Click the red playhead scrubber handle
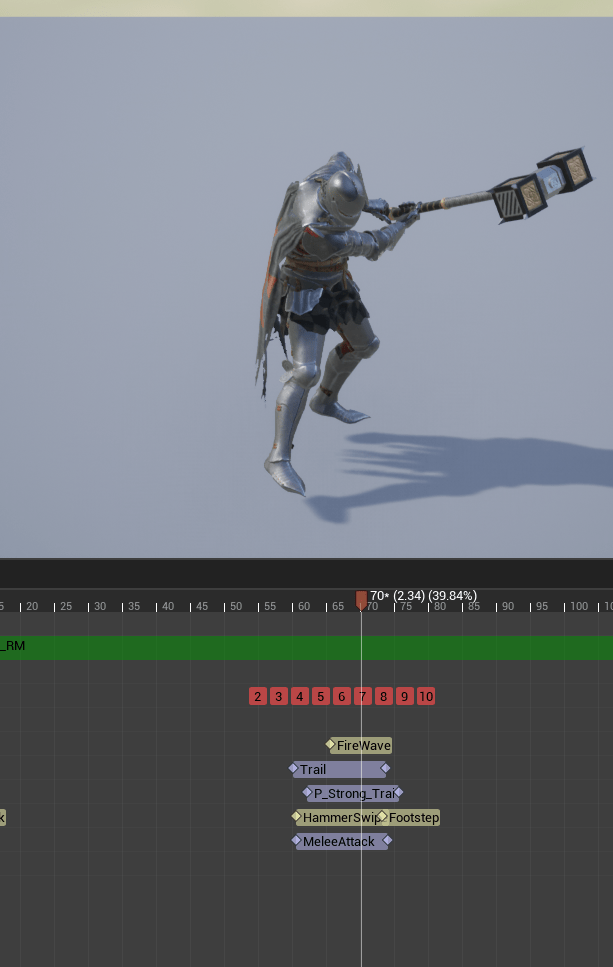 pos(361,598)
